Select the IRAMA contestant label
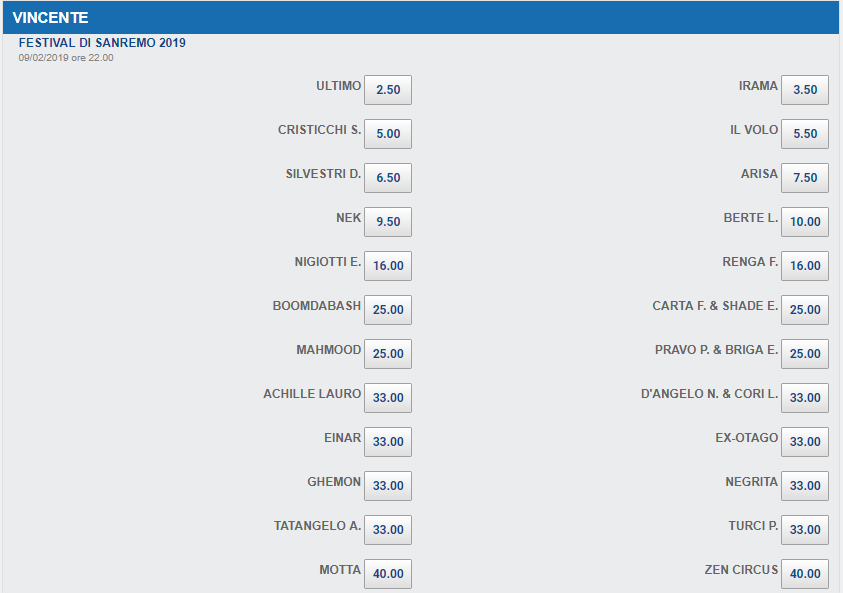The image size is (843, 593). click(x=758, y=86)
